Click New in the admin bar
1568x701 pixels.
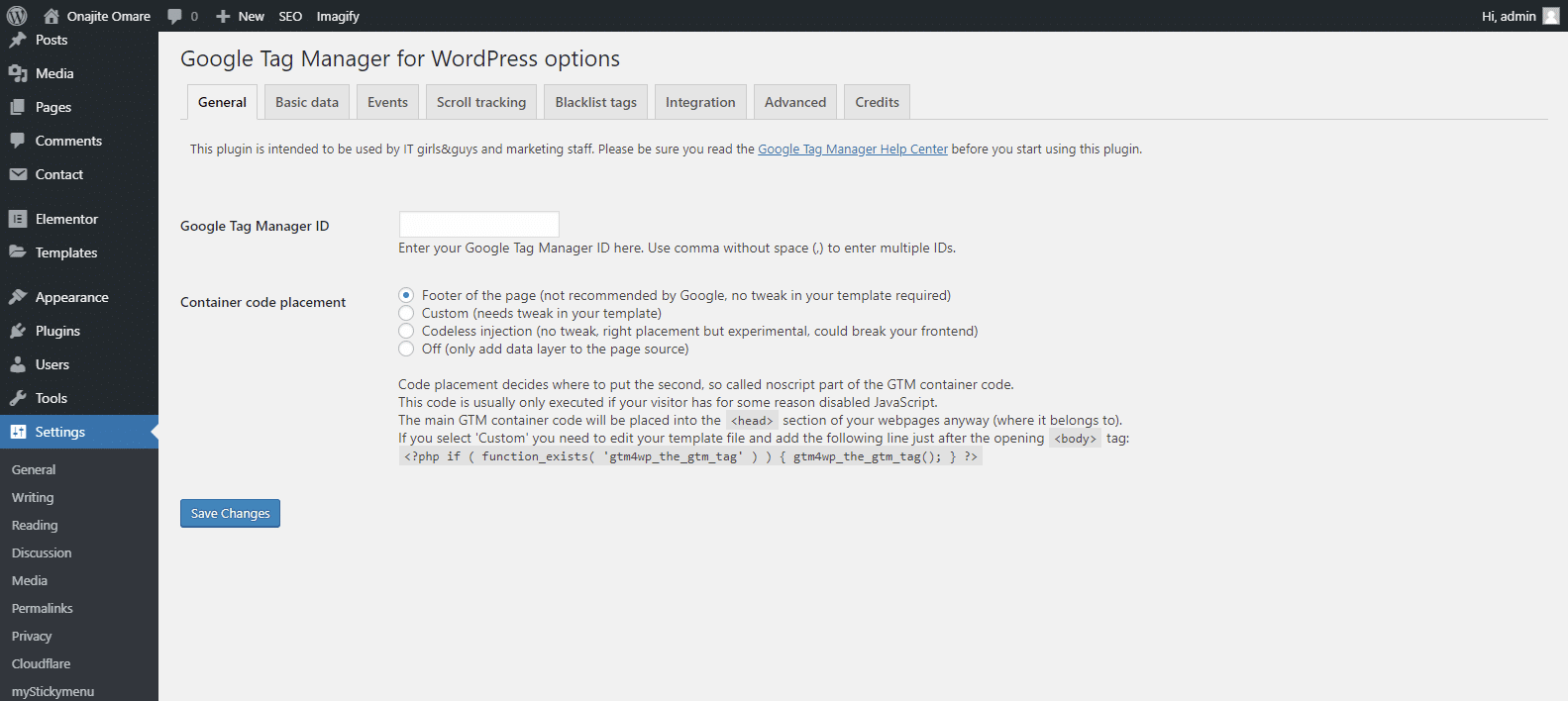coord(251,16)
